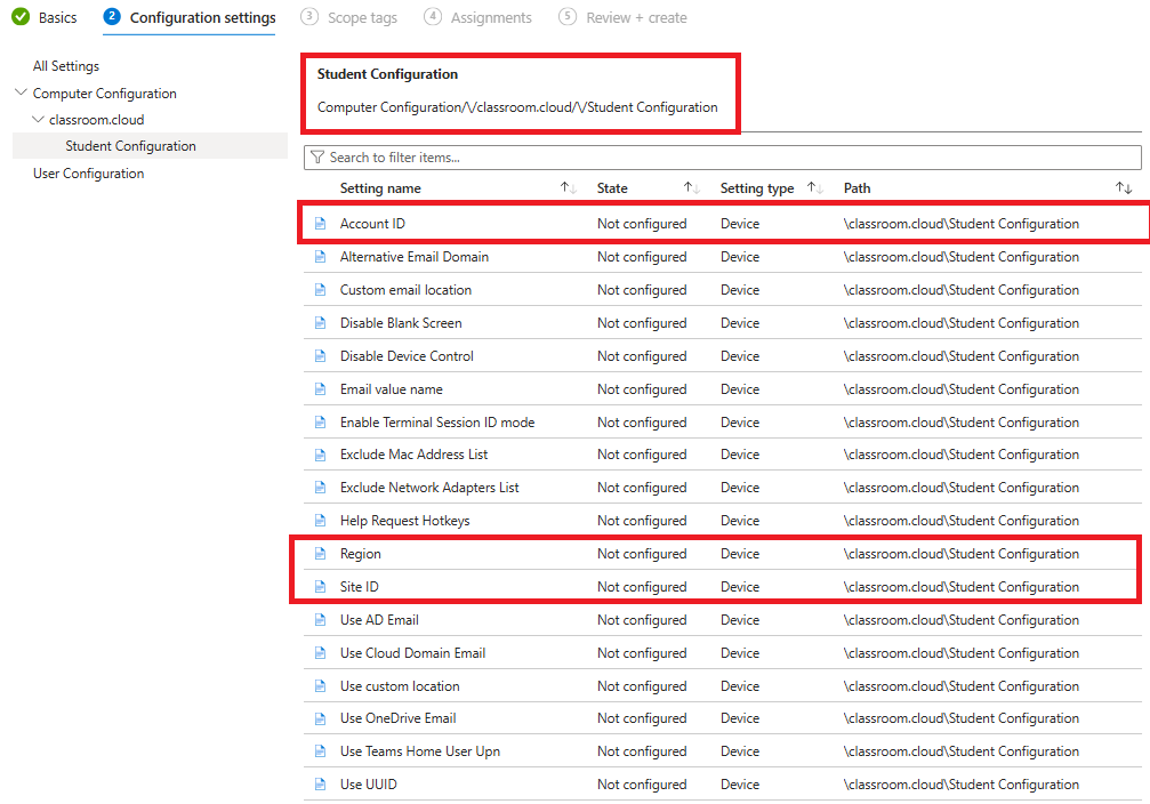The width and height of the screenshot is (1150, 804).
Task: Click the Search to filter items field
Action: coord(722,157)
